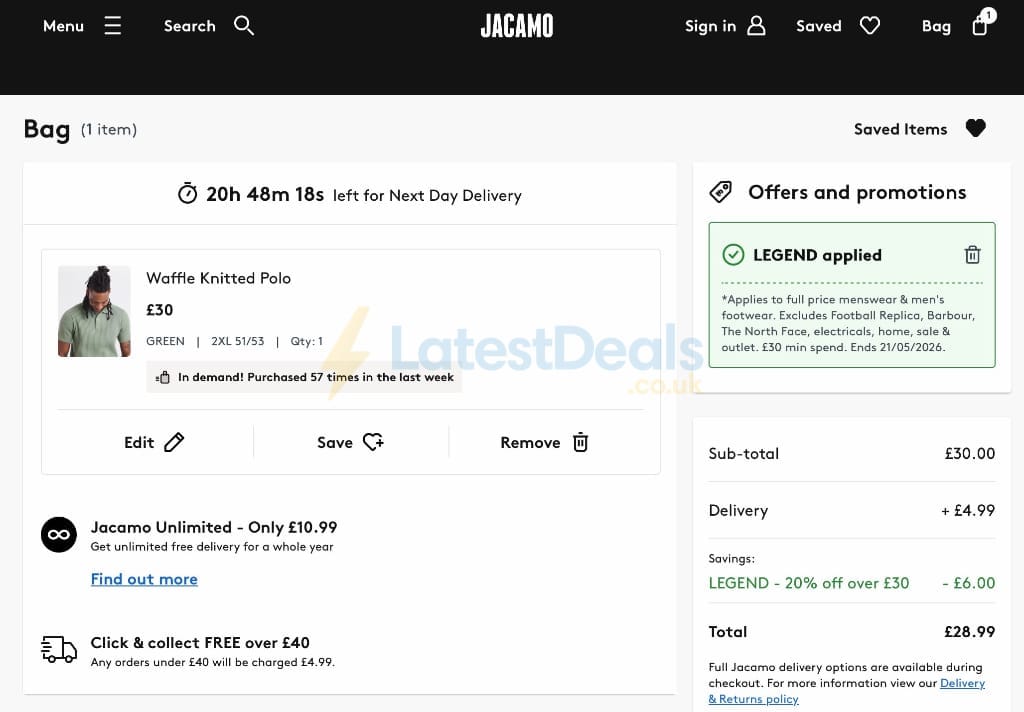The height and width of the screenshot is (712, 1024).
Task: Click the Jacamo Unlimited infinity icon
Action: tap(59, 534)
